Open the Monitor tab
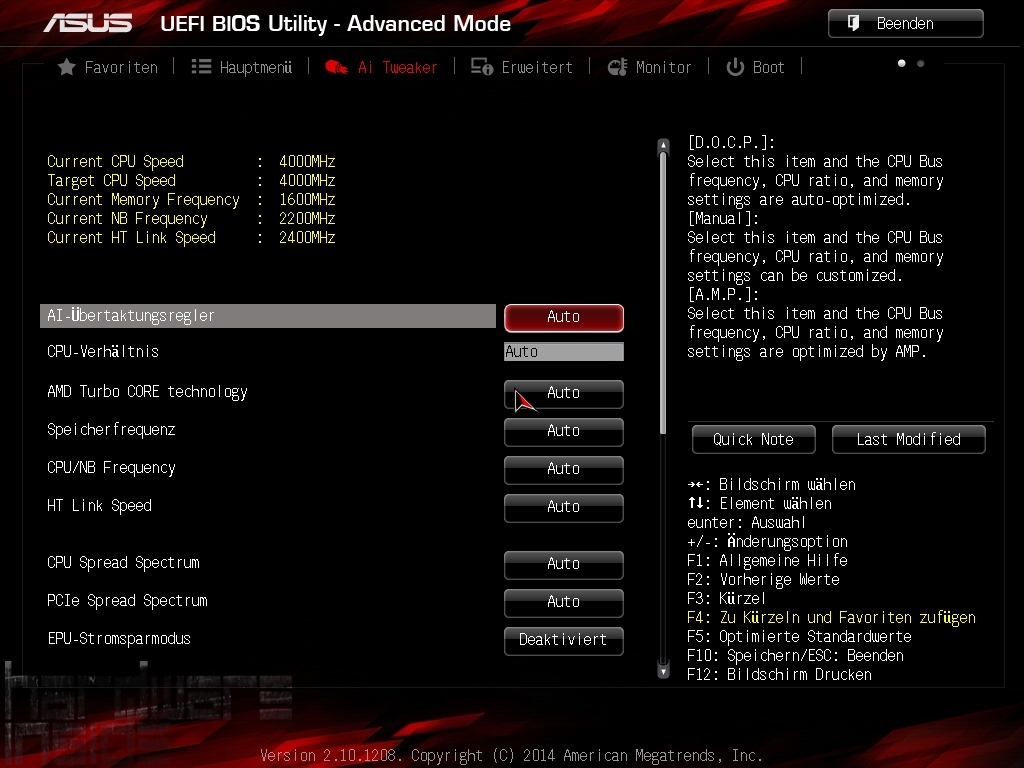This screenshot has height=768, width=1024. coord(649,67)
